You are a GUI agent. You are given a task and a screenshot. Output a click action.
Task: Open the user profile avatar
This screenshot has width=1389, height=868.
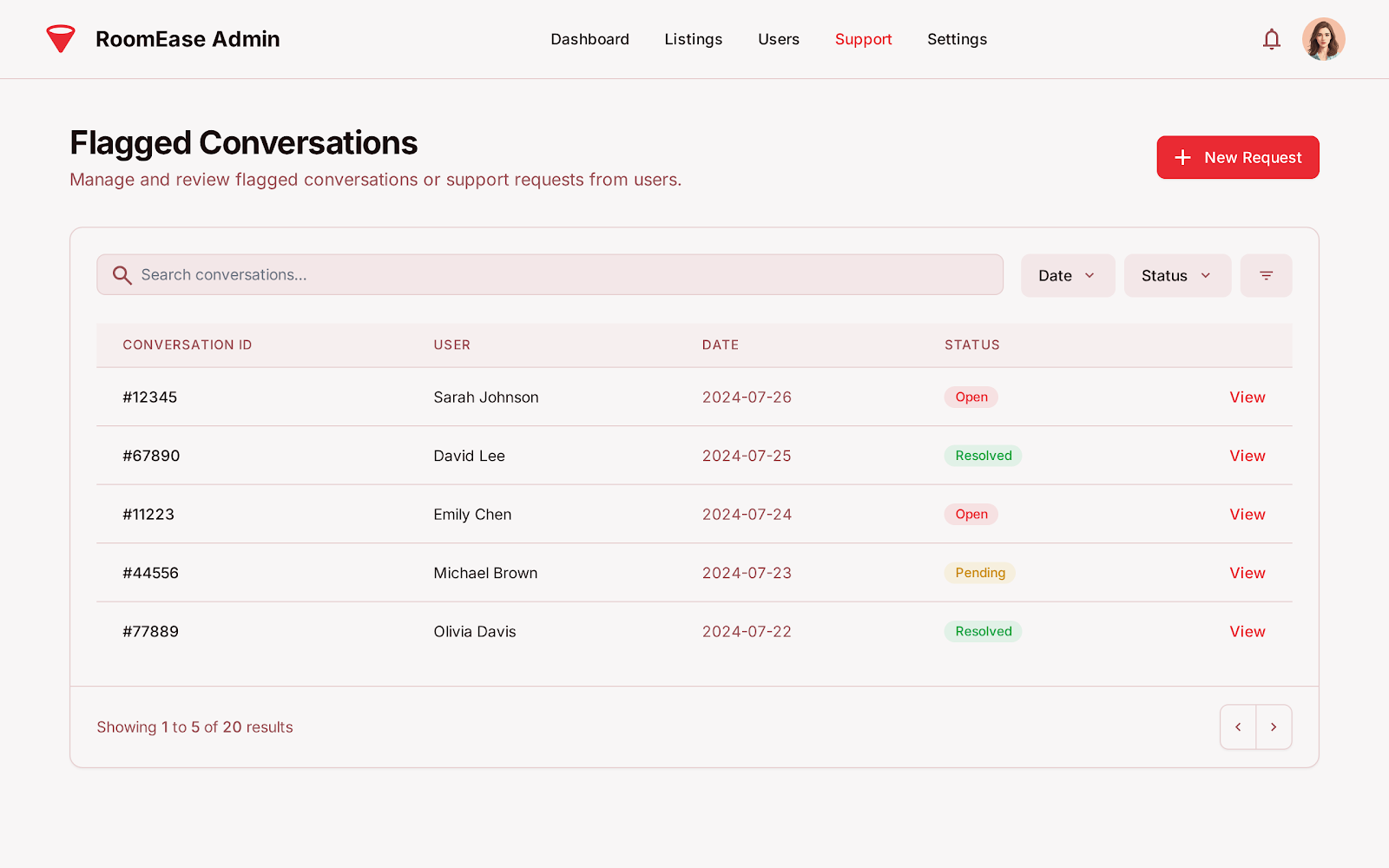1323,39
